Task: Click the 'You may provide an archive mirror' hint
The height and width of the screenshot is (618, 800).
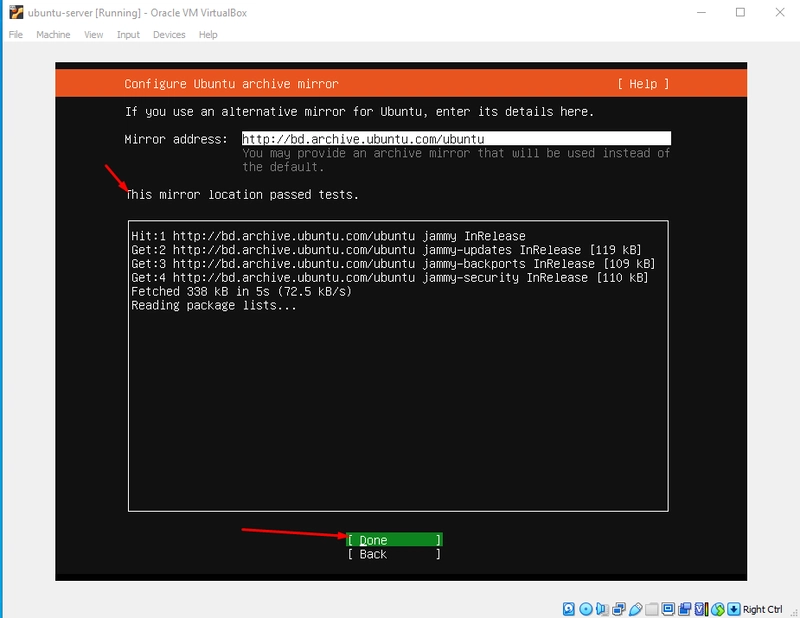Action: tap(456, 160)
